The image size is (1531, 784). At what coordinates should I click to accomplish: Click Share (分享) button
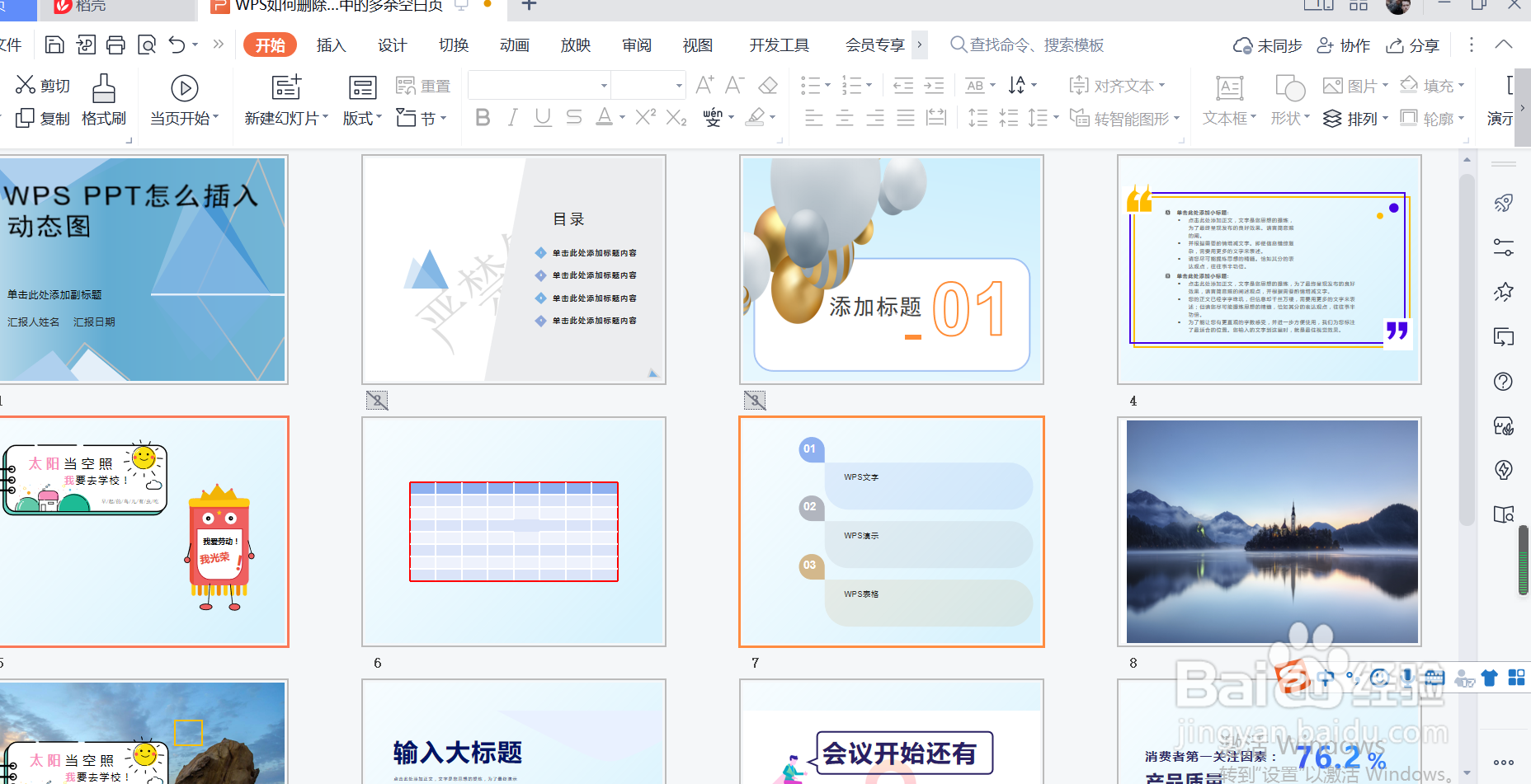[1412, 45]
